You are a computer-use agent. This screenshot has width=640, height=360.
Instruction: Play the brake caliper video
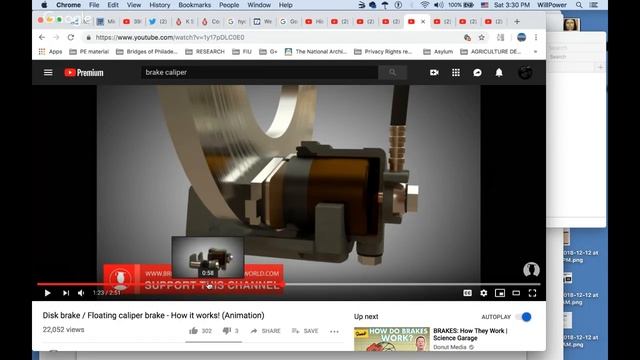pyautogui.click(x=47, y=293)
